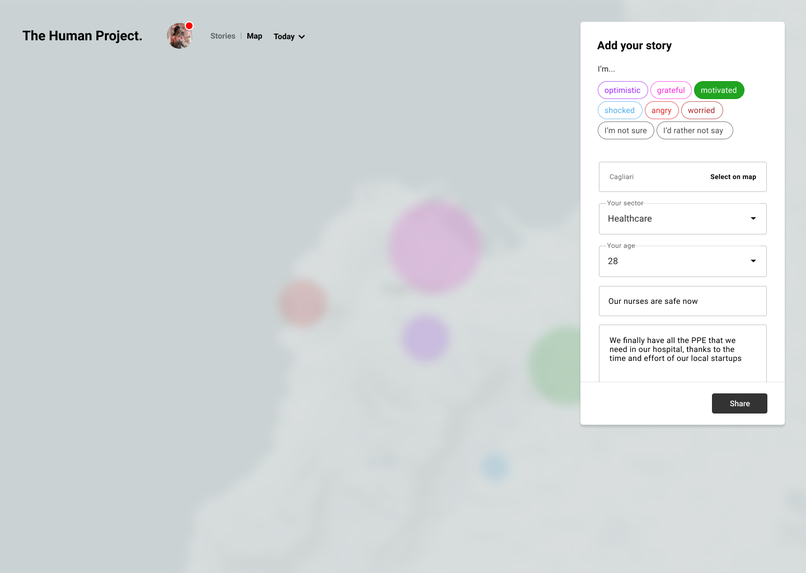Click the sector dropdown arrow
This screenshot has height=573, width=806.
pyautogui.click(x=753, y=218)
